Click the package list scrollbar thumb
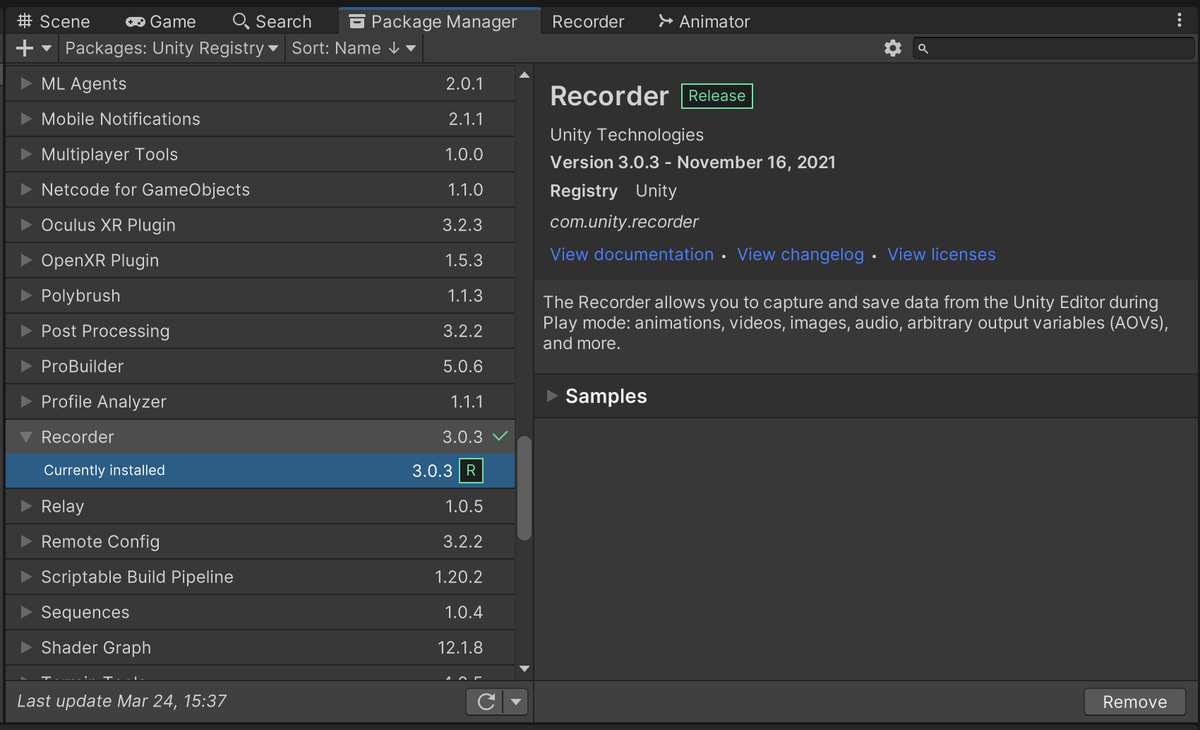The height and width of the screenshot is (730, 1200). (x=525, y=488)
